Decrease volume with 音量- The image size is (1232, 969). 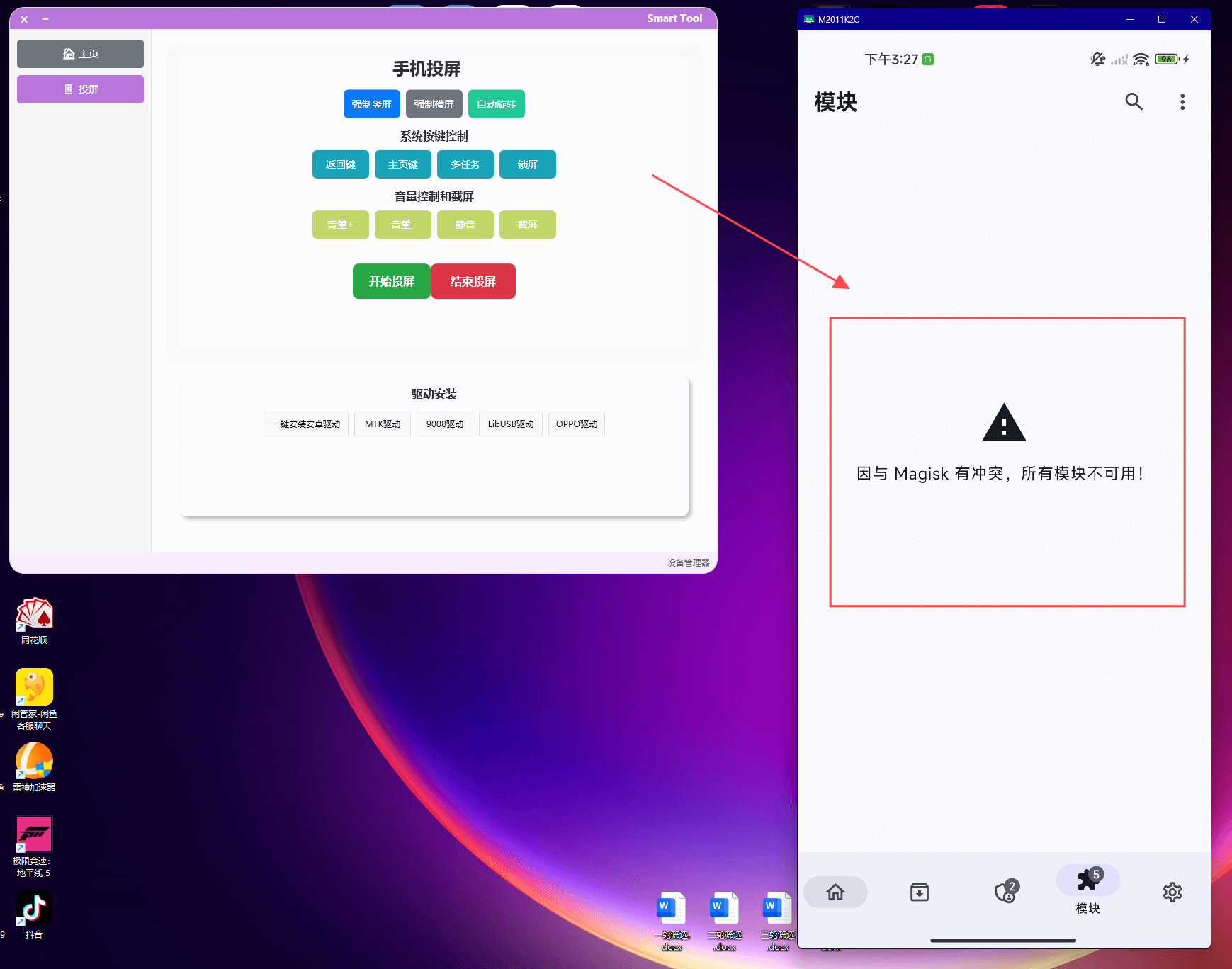(x=403, y=225)
